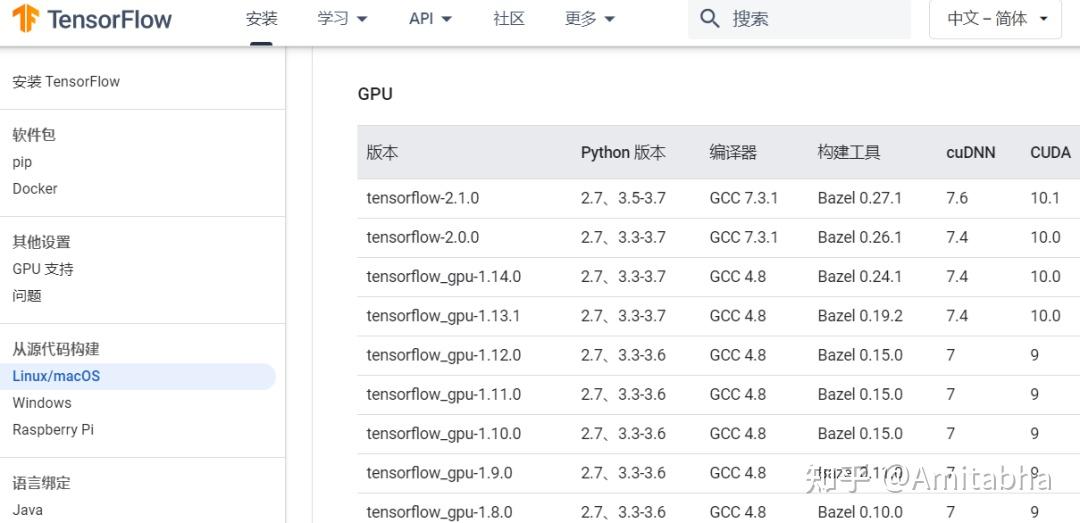Image resolution: width=1080 pixels, height=523 pixels.
Task: Click the tensorflow_gpu-1.9.0 cell
Action: click(x=439, y=473)
